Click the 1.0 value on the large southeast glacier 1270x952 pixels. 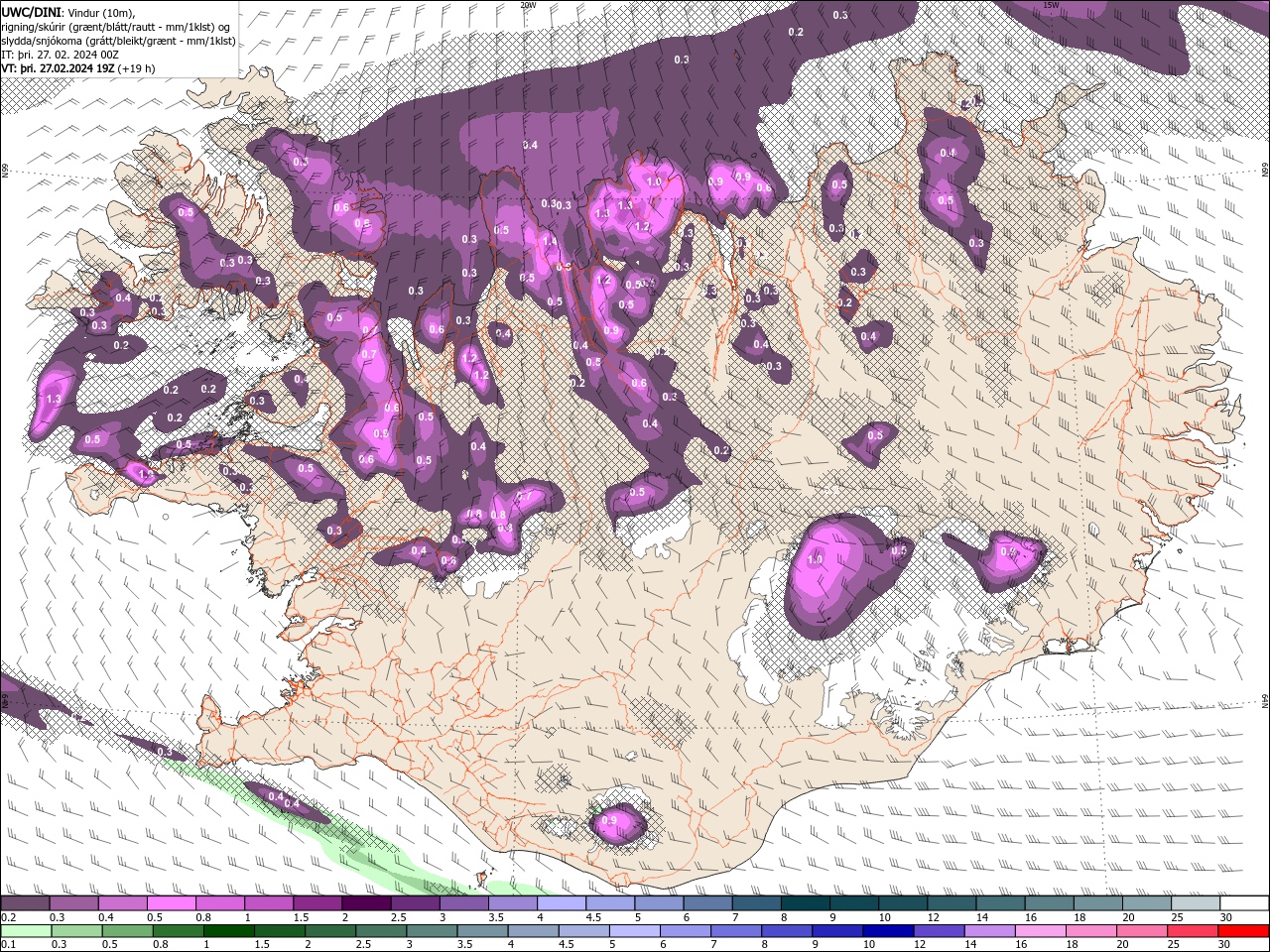(816, 559)
